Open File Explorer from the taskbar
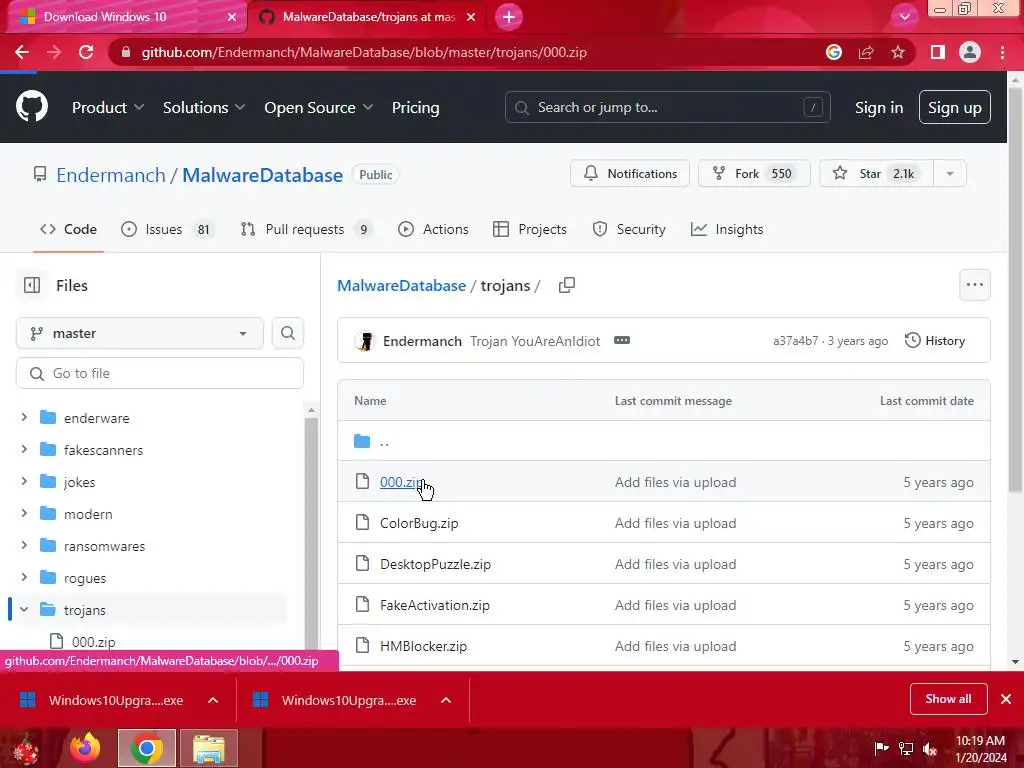The height and width of the screenshot is (768, 1024). (x=209, y=748)
